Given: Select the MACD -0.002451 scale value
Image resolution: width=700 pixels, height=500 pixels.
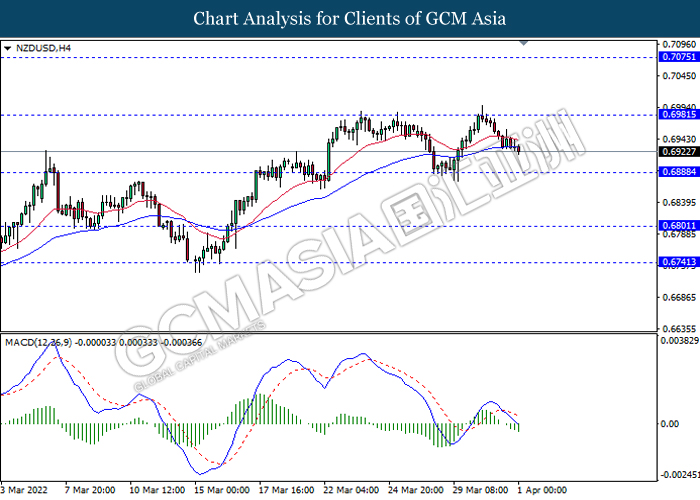Looking at the screenshot, I should coord(679,475).
